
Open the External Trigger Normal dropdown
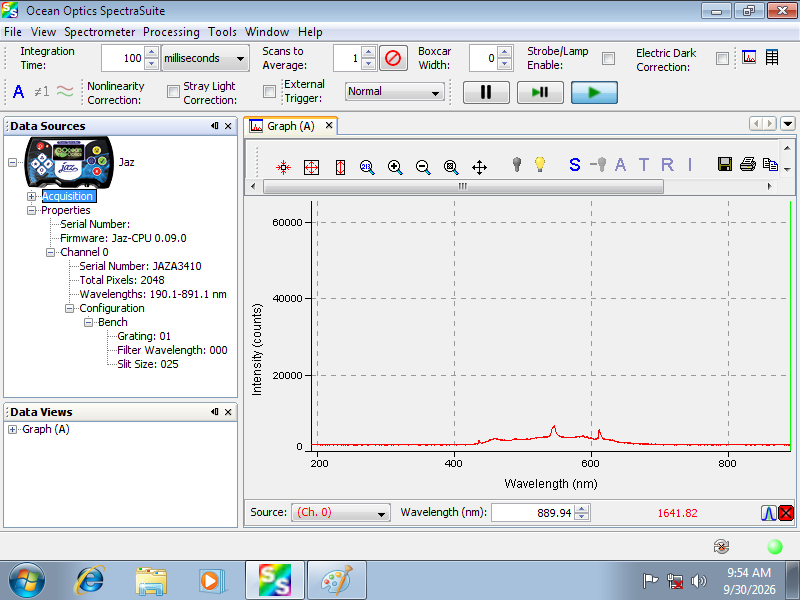click(394, 91)
